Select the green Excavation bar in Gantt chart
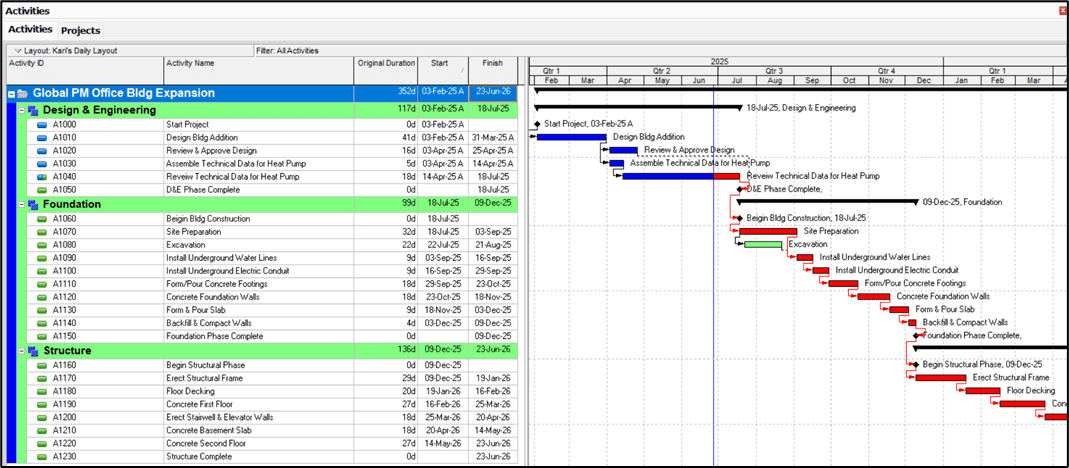The height and width of the screenshot is (468, 1069). [x=763, y=244]
